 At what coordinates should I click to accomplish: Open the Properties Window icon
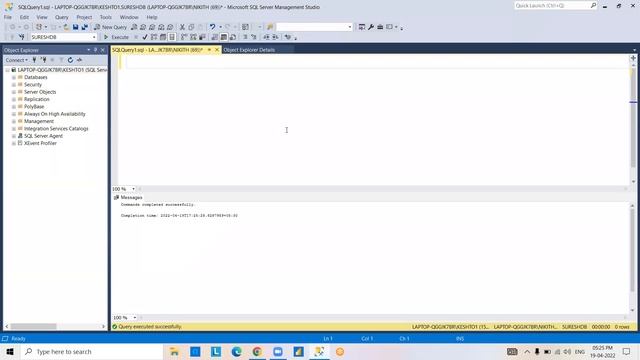click(x=362, y=27)
